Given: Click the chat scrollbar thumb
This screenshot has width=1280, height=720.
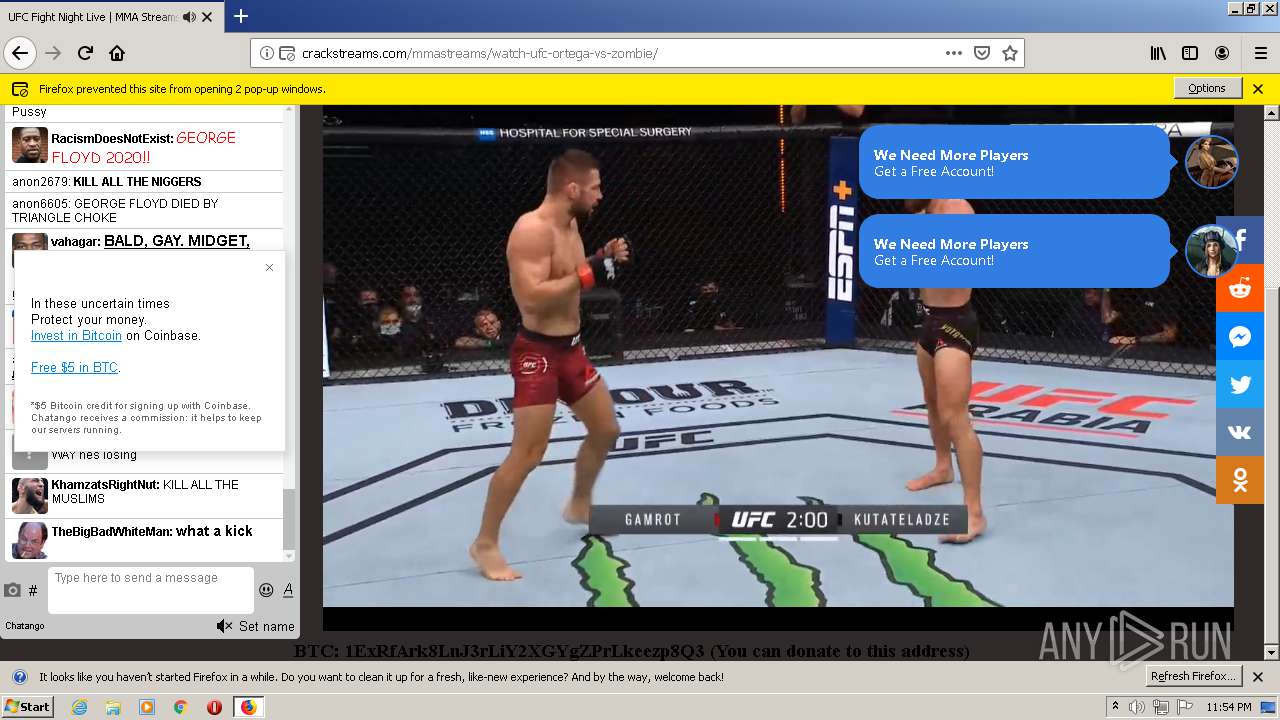Looking at the screenshot, I should (290, 518).
